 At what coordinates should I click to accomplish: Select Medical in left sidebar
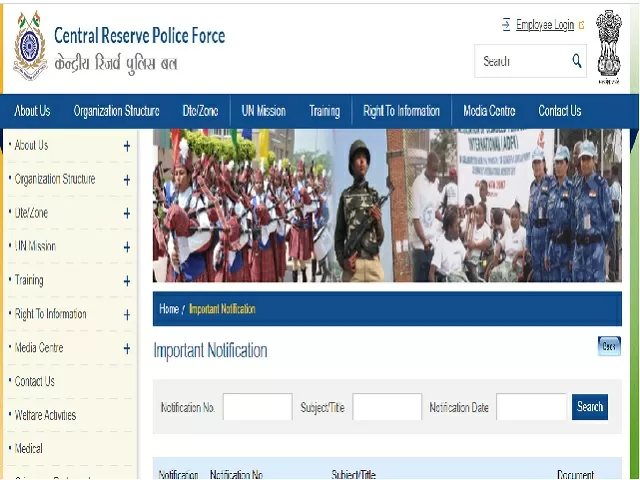[29, 449]
